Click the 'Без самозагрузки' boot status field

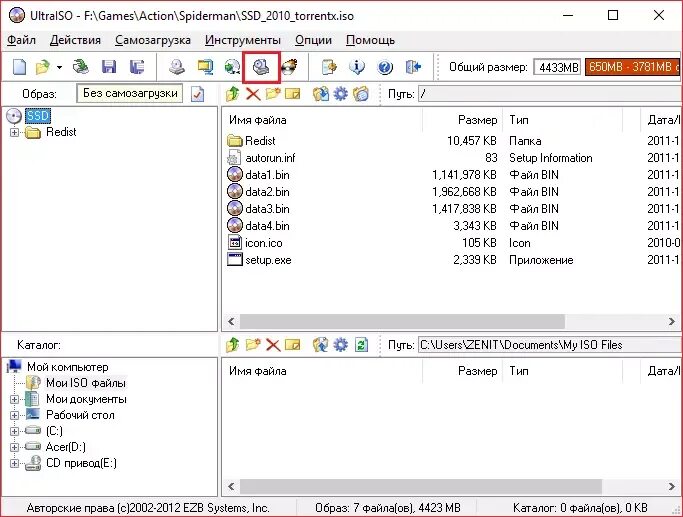tap(130, 93)
